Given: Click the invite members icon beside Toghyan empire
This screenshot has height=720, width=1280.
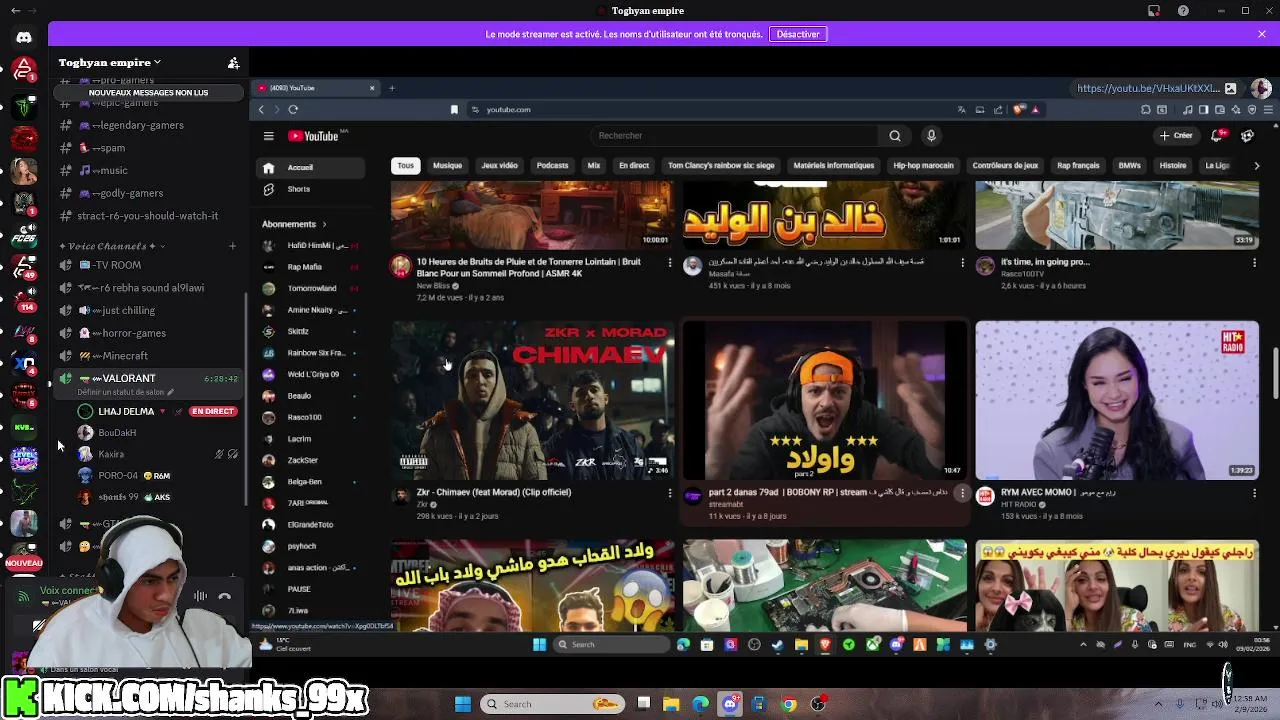Looking at the screenshot, I should pos(233,63).
